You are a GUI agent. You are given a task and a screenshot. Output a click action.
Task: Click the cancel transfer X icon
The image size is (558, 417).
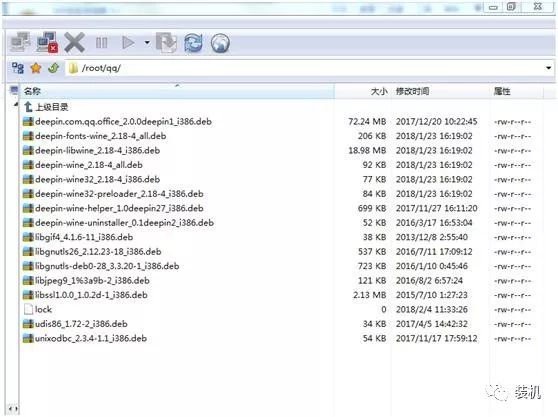[x=74, y=43]
